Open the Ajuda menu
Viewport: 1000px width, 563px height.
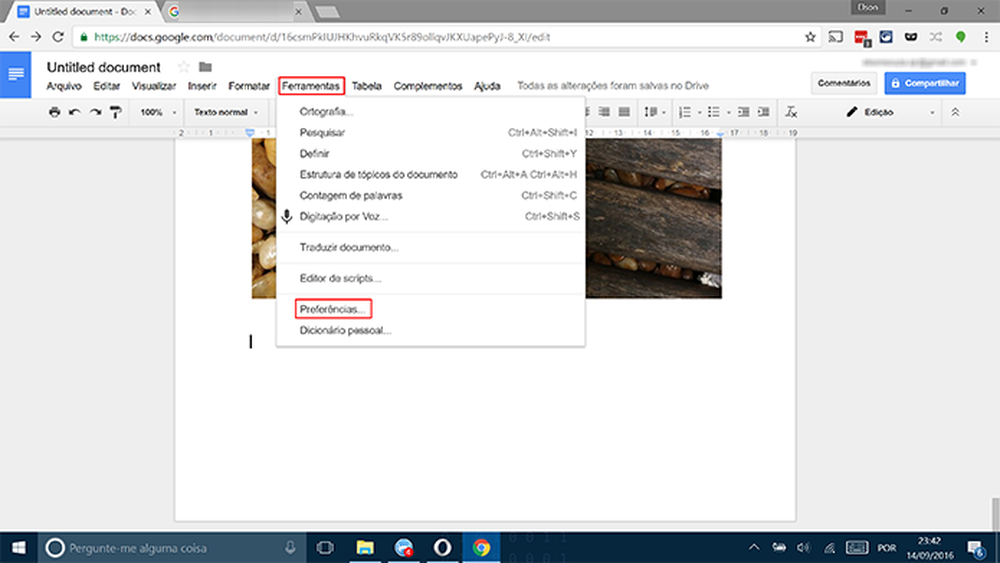pyautogui.click(x=487, y=86)
